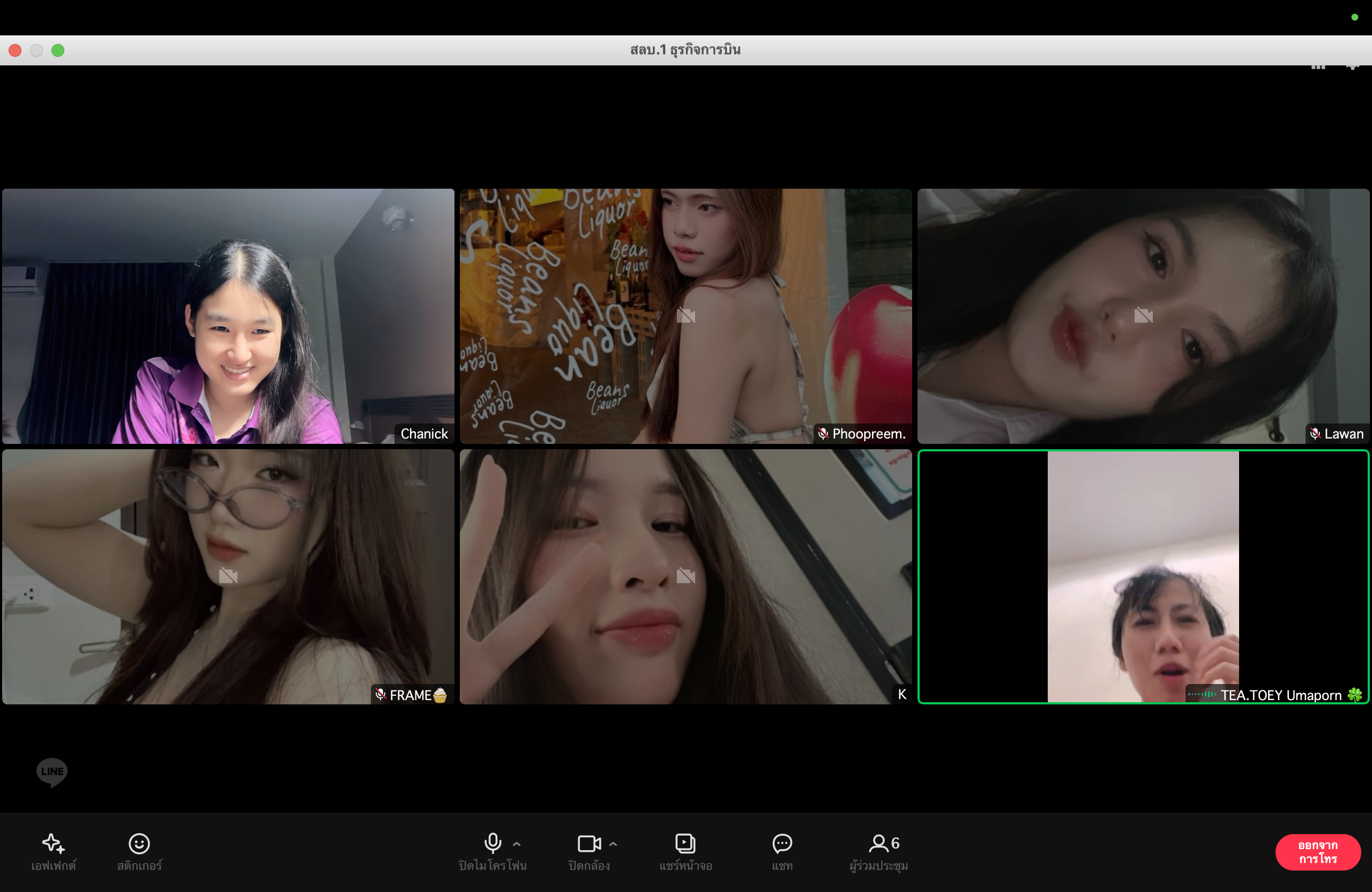Click the Chanick name label
This screenshot has height=892, width=1372.
point(424,434)
